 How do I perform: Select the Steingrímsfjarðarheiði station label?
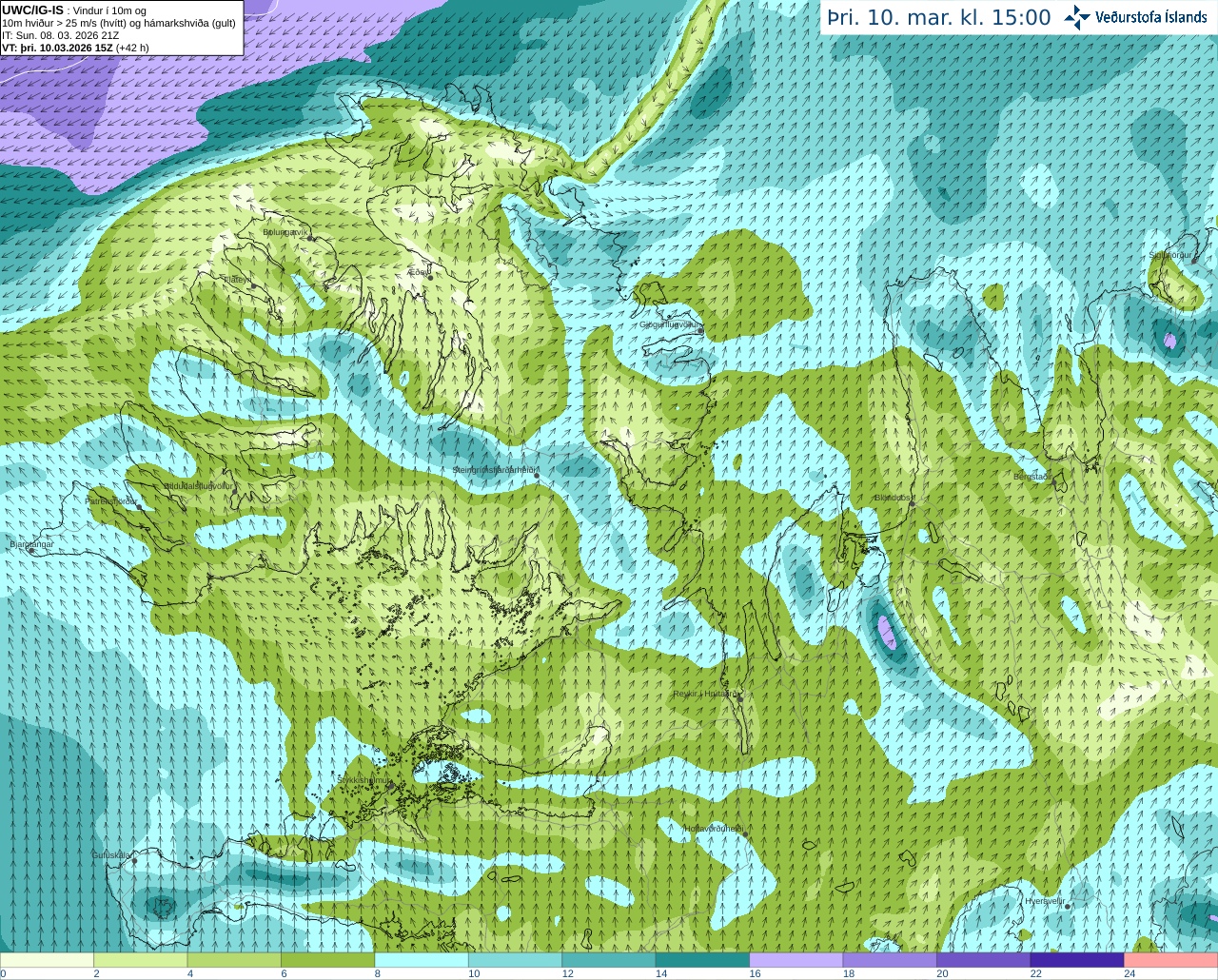495,470
